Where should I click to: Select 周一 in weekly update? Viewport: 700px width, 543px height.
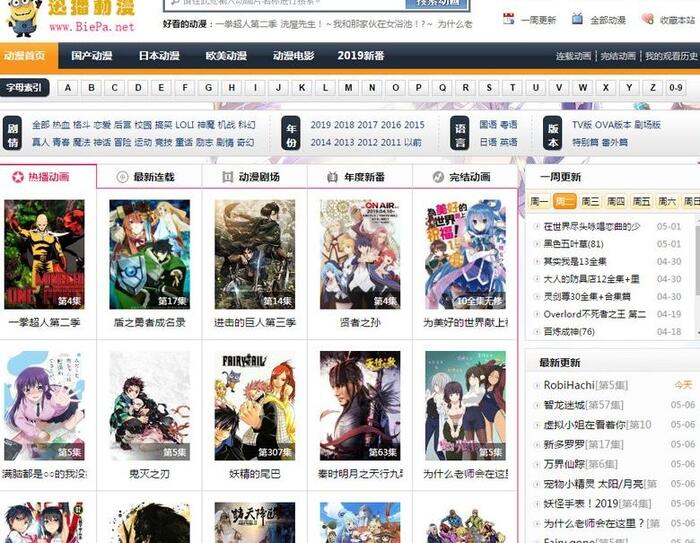pyautogui.click(x=539, y=202)
